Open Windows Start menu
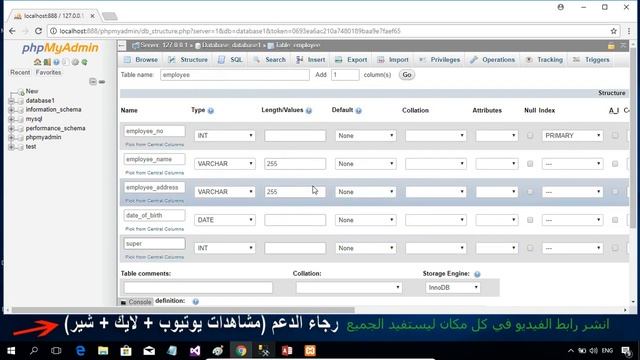 [11, 351]
